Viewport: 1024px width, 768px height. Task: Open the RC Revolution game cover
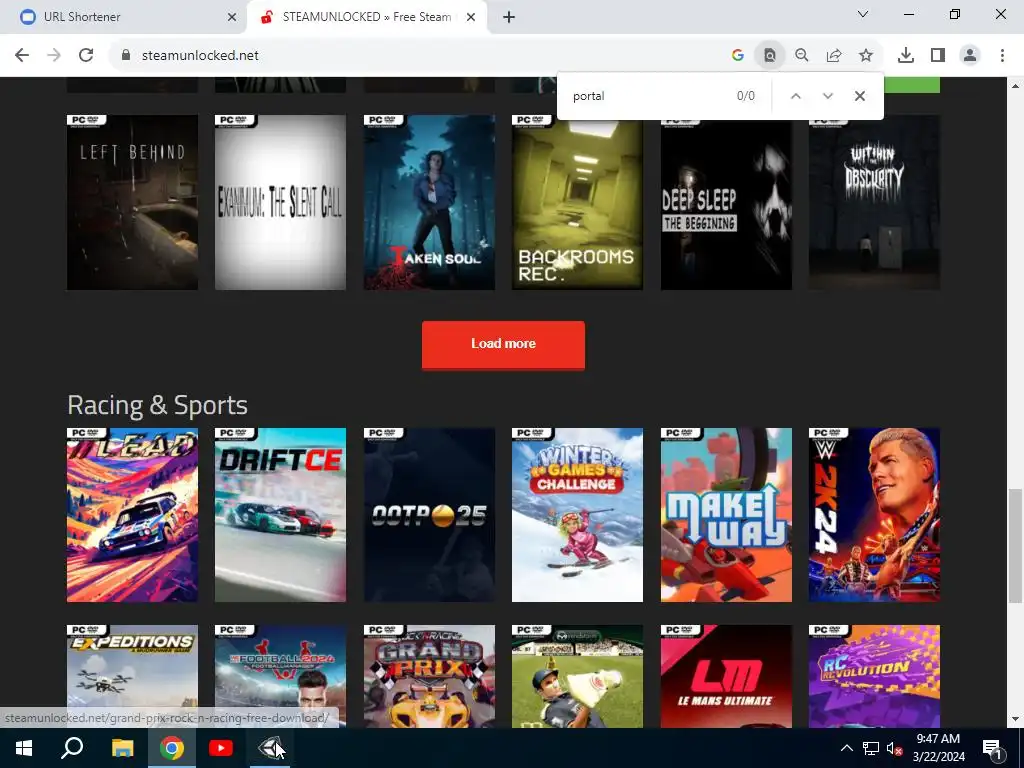point(874,677)
